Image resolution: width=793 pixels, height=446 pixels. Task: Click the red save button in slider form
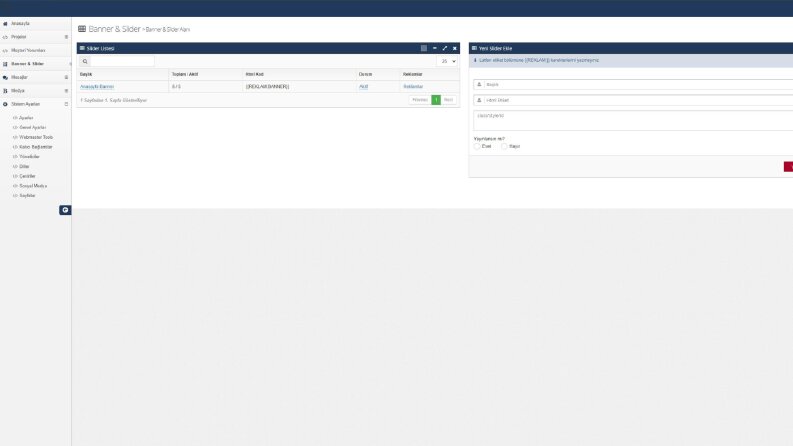pyautogui.click(x=788, y=167)
